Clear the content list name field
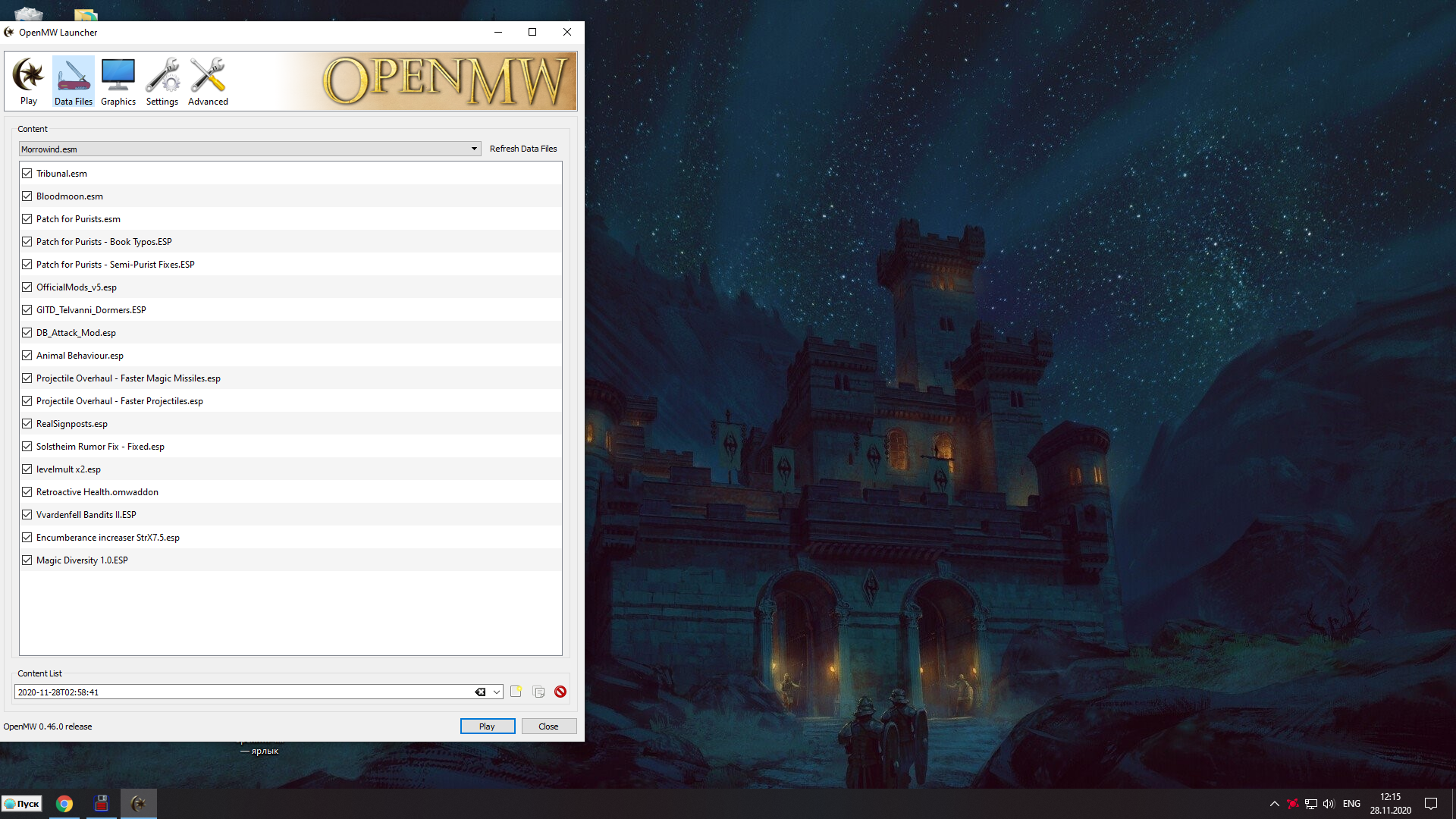1456x819 pixels. (x=480, y=692)
